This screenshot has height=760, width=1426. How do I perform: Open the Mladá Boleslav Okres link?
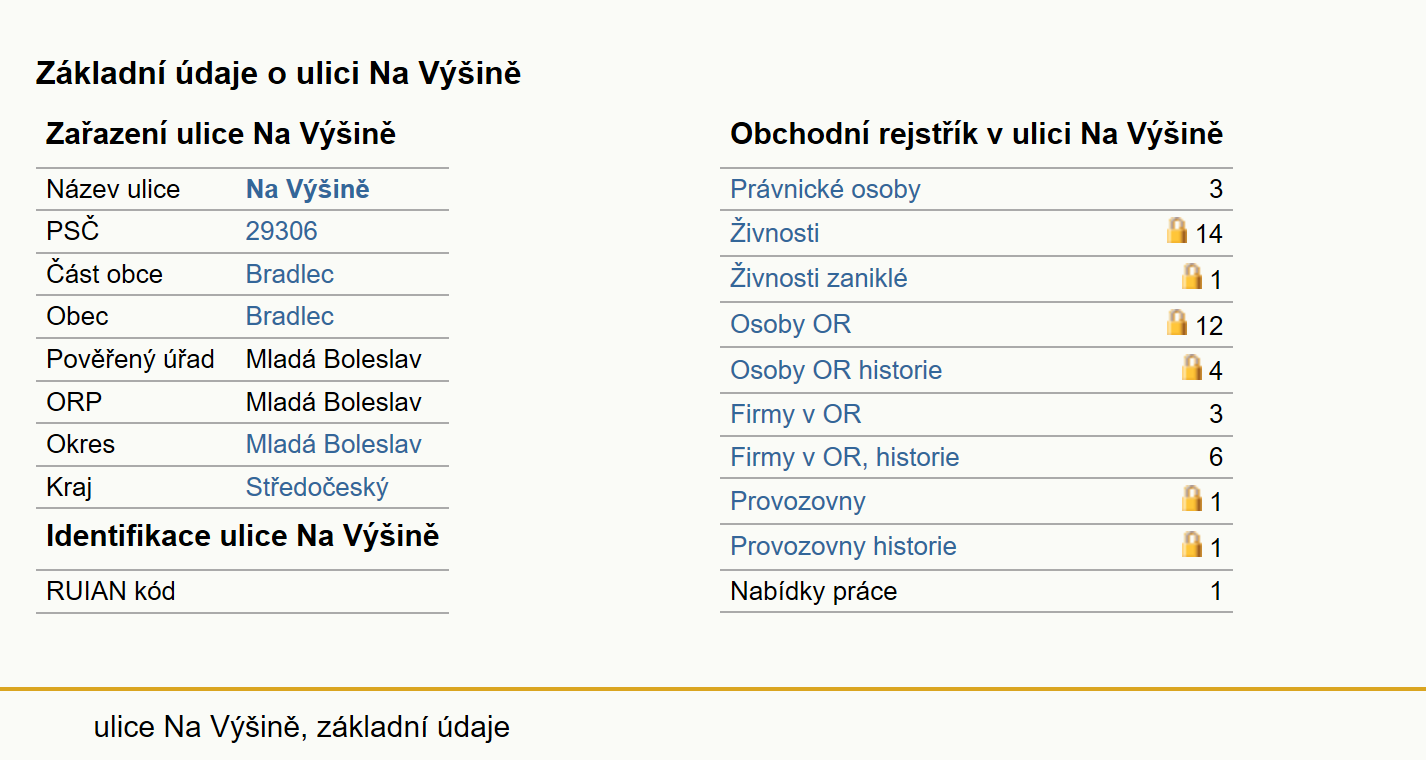click(334, 444)
